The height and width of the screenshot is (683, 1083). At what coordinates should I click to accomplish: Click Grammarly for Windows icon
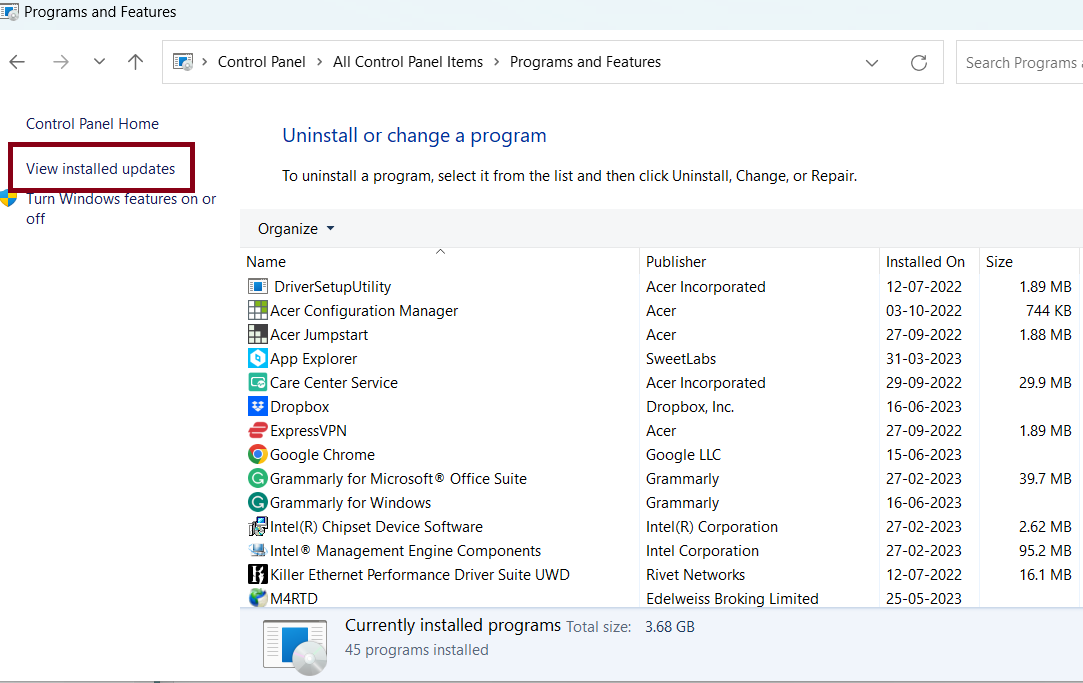(x=258, y=502)
